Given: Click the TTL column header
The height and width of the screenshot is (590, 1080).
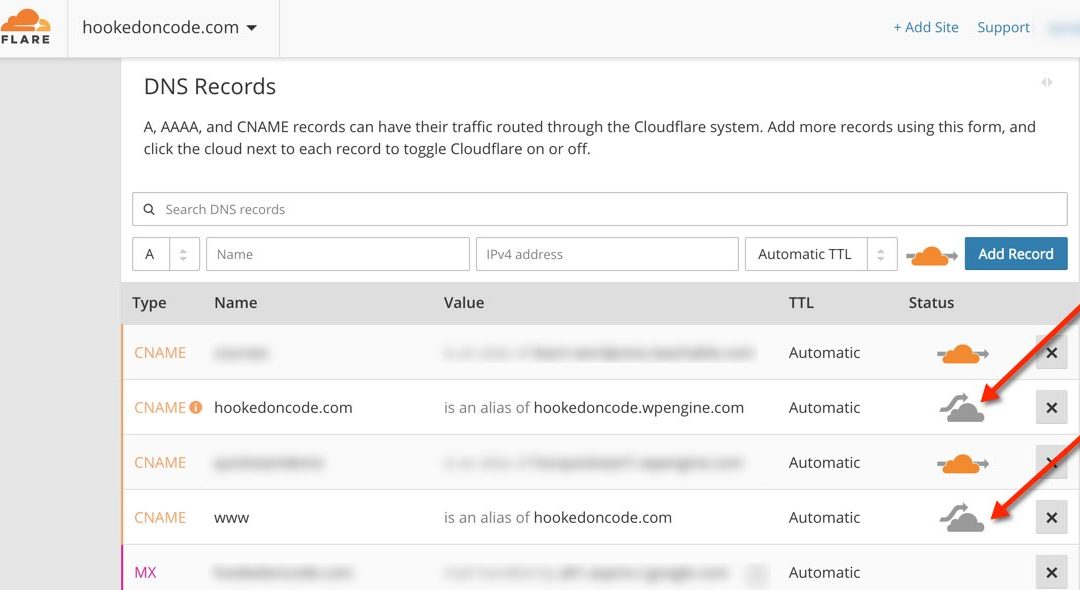Looking at the screenshot, I should [801, 303].
